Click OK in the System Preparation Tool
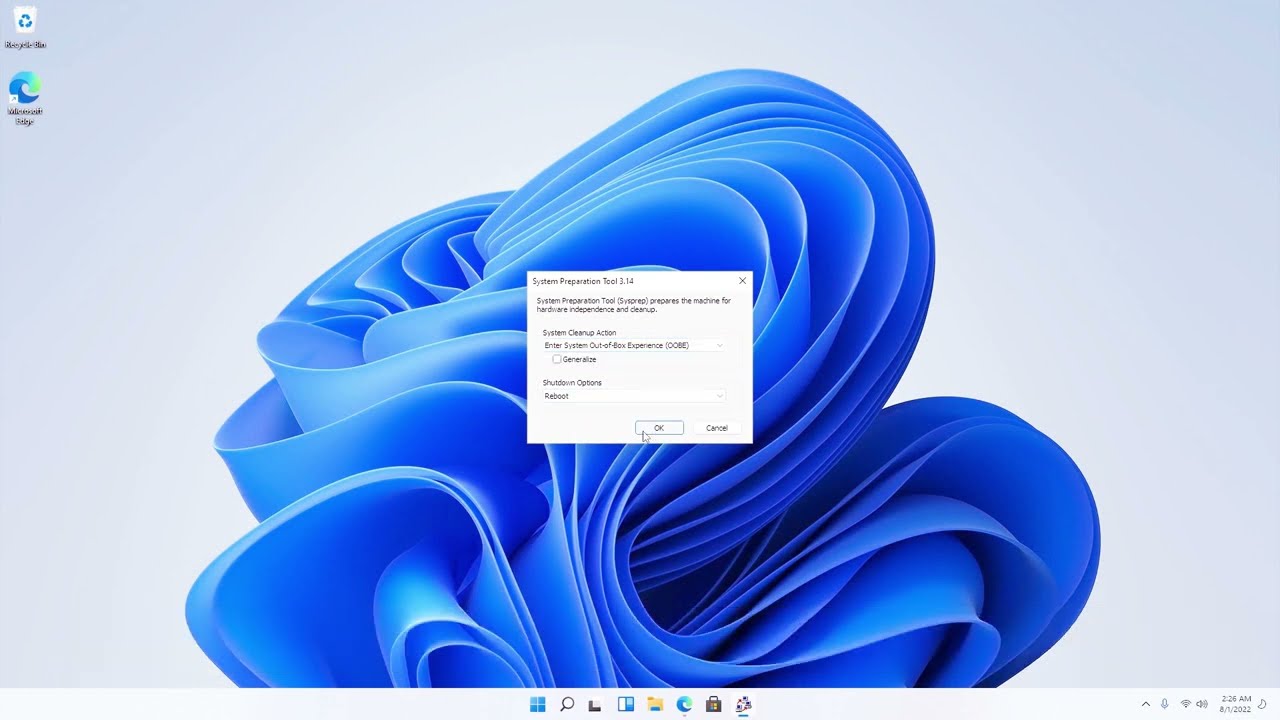 click(659, 428)
